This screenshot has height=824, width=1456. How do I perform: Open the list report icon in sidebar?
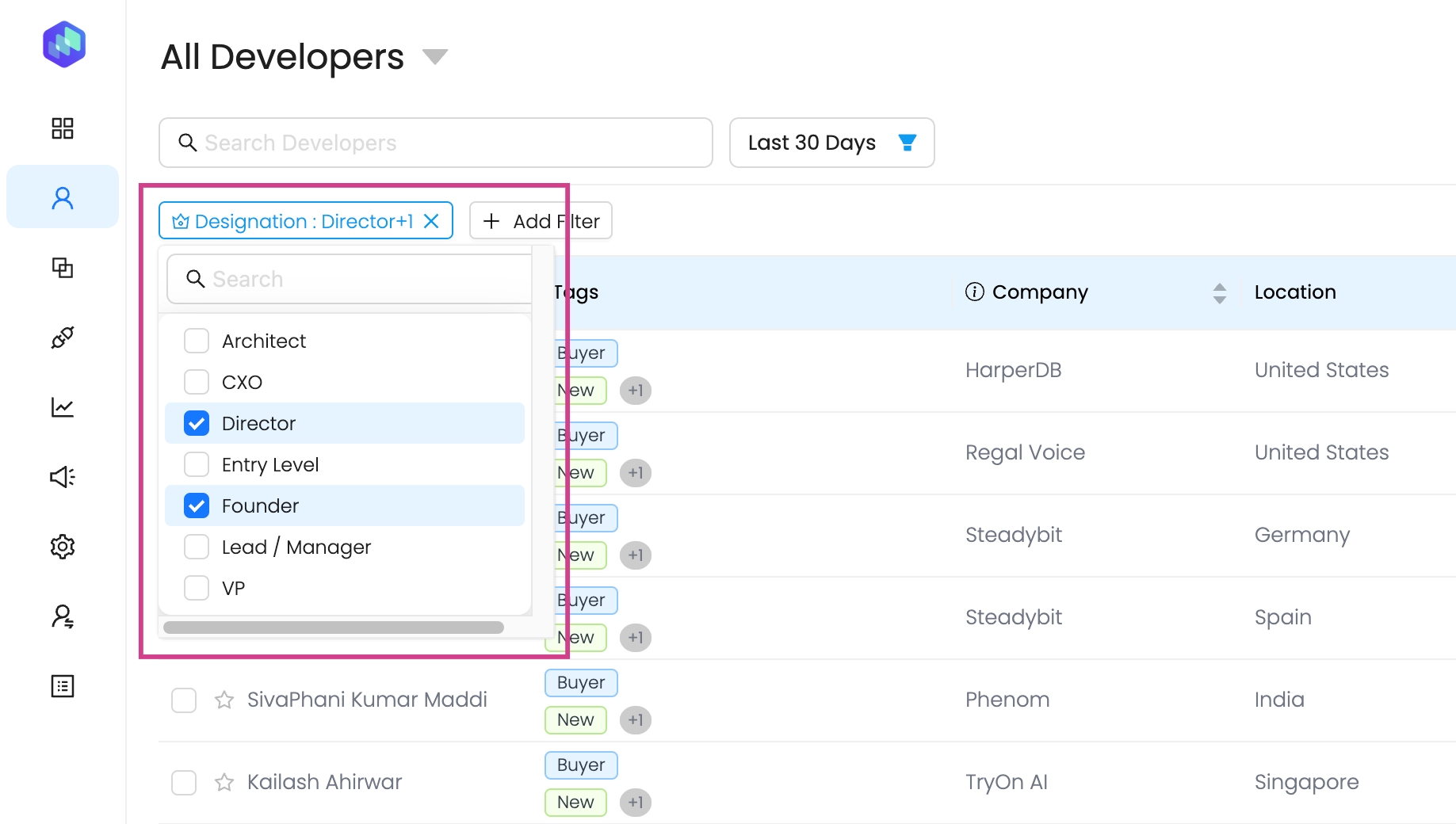[63, 686]
